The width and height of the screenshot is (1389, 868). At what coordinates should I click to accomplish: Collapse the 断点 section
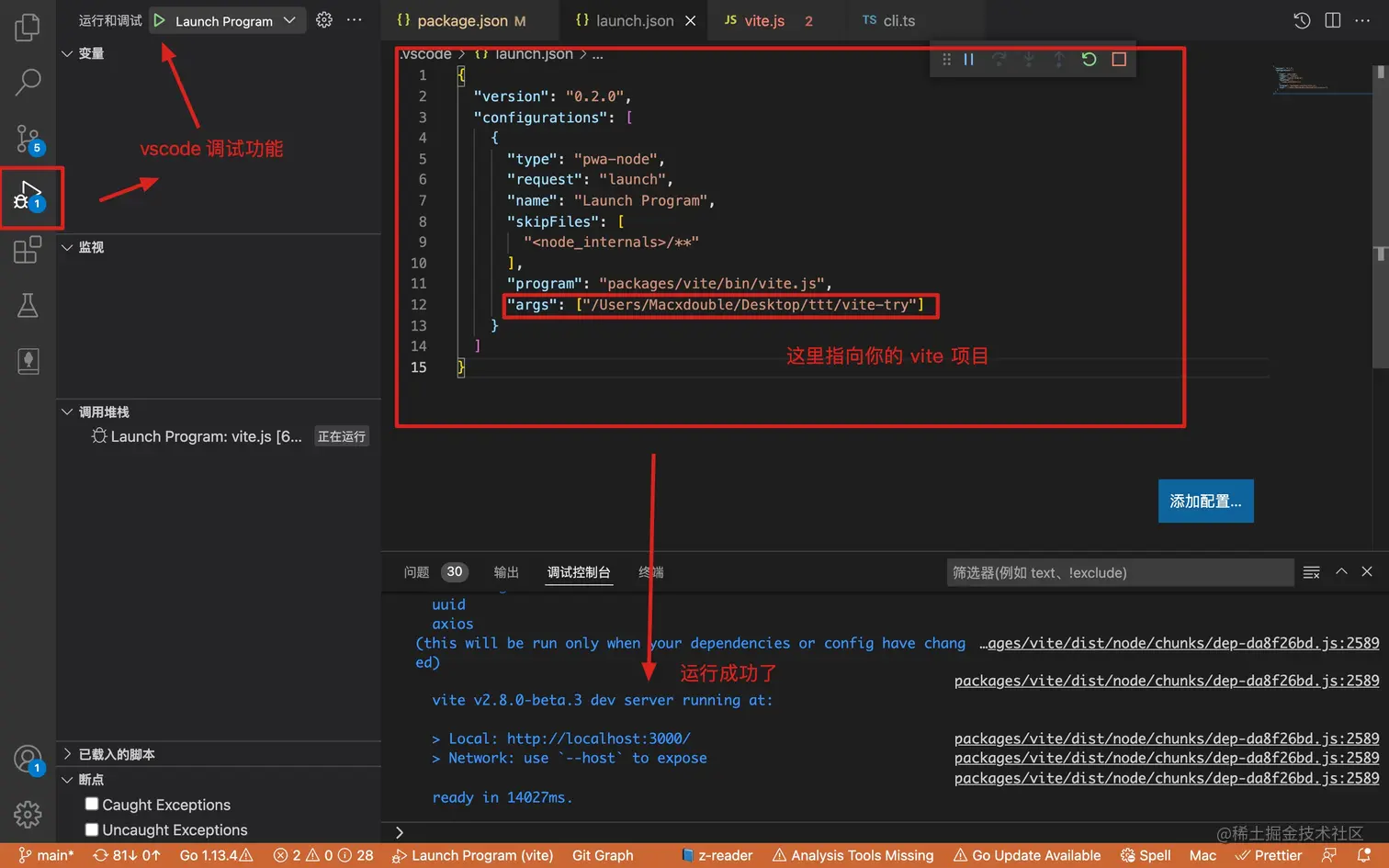(67, 779)
